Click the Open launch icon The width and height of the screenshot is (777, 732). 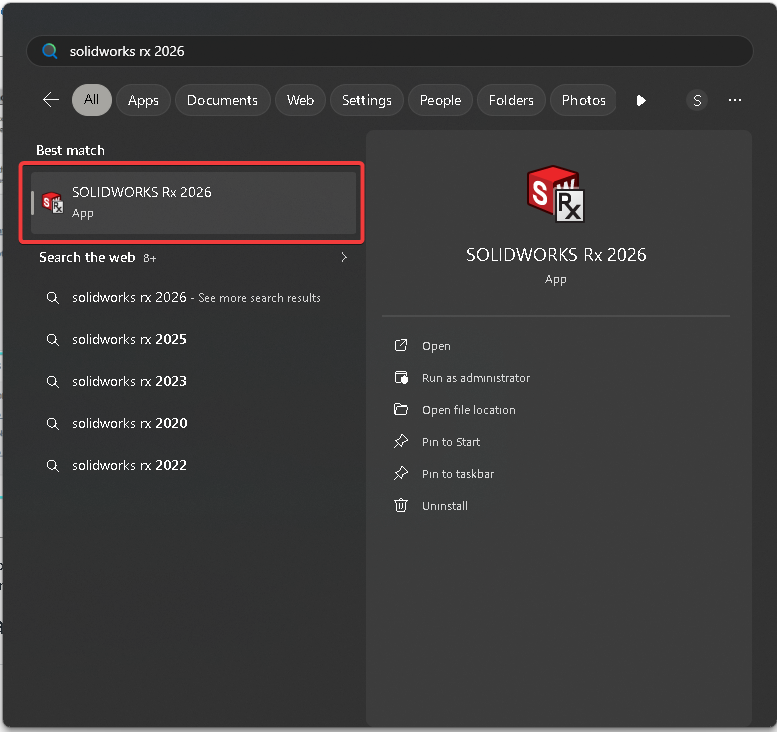(x=401, y=345)
